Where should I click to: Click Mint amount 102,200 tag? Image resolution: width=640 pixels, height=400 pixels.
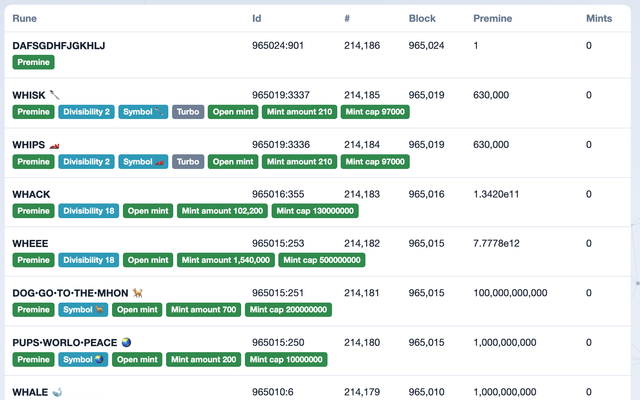tap(222, 211)
